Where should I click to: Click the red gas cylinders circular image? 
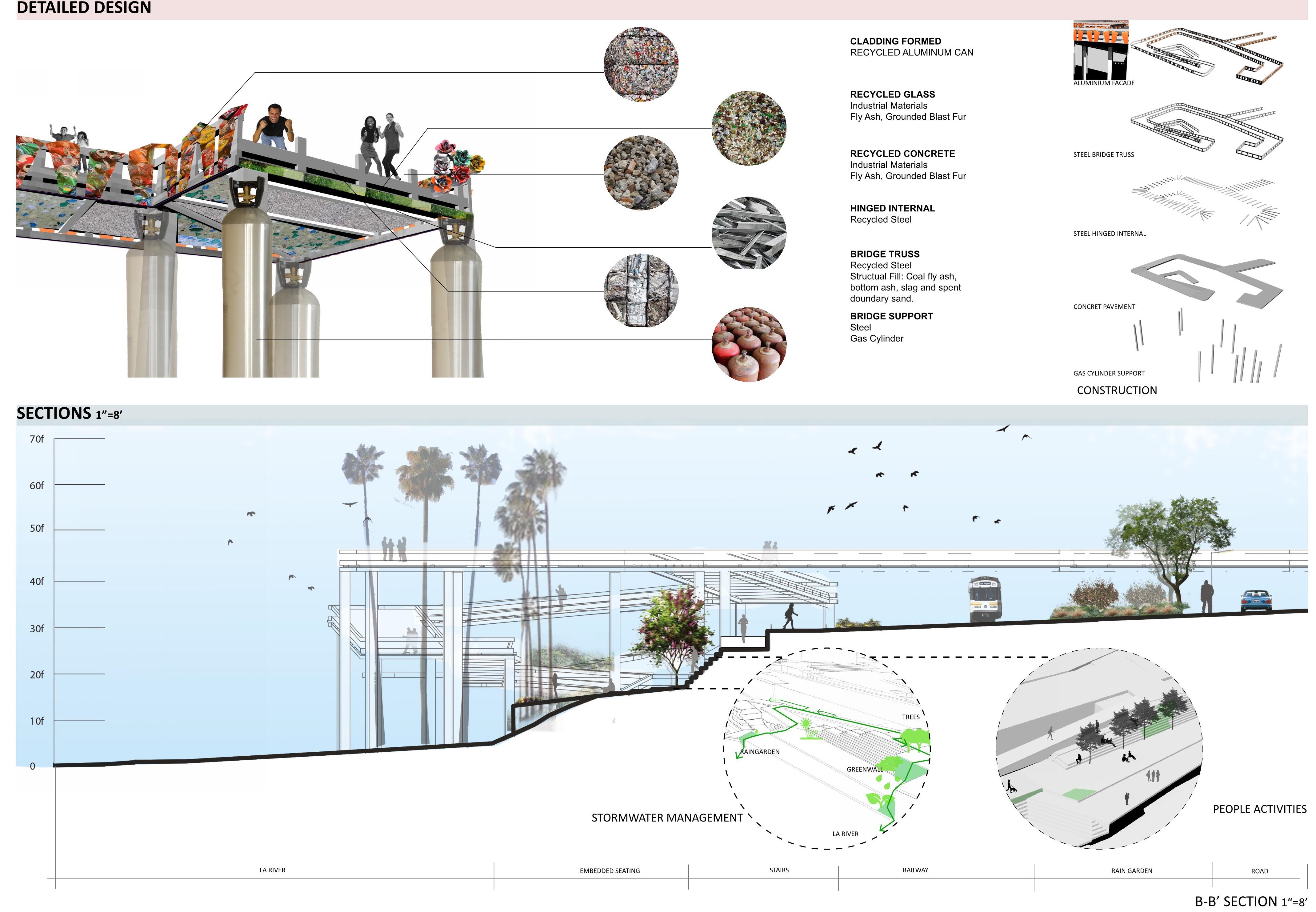point(749,344)
